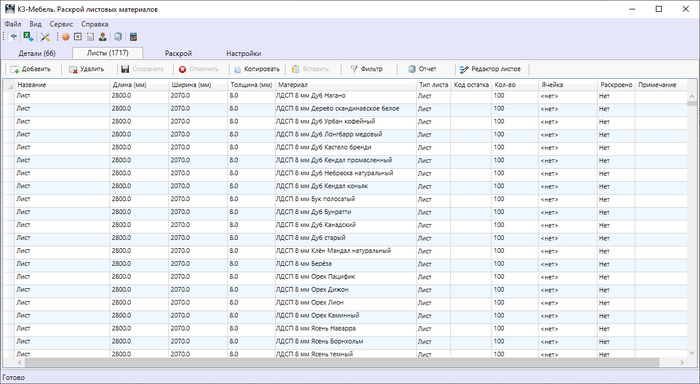Open the Вид menu
Viewport: 700px width, 384px height.
[x=35, y=24]
